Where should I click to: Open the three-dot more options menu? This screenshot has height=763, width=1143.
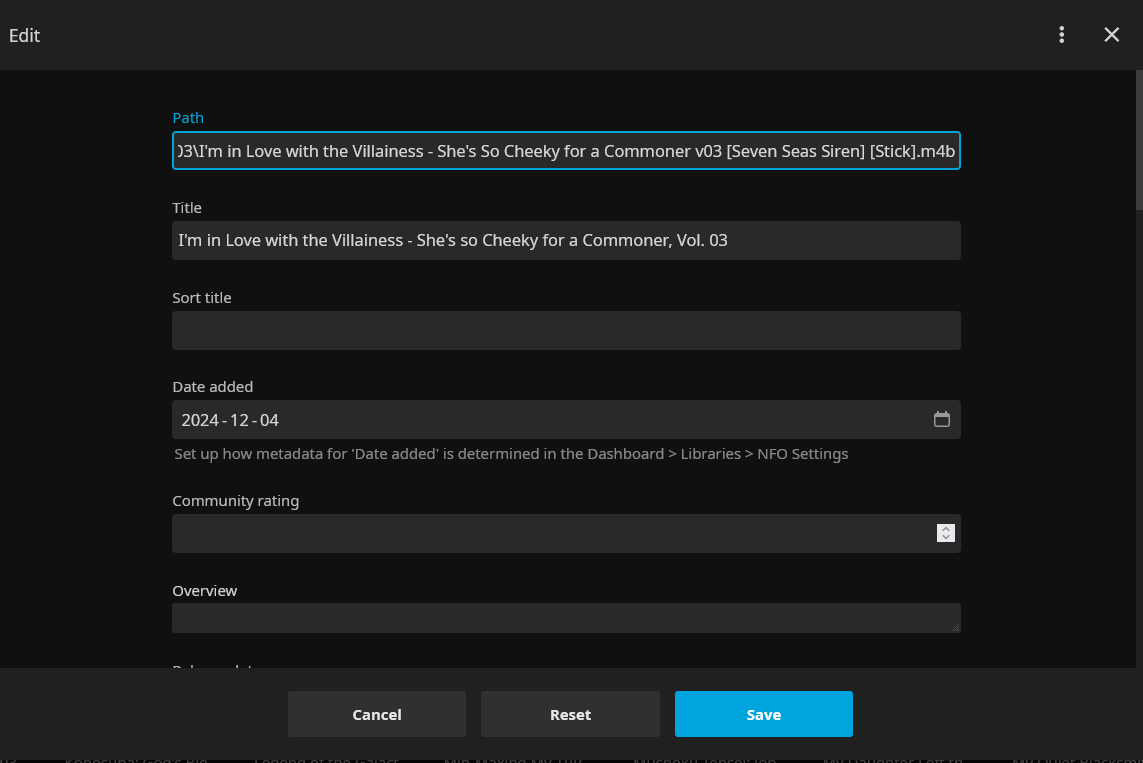[x=1061, y=35]
